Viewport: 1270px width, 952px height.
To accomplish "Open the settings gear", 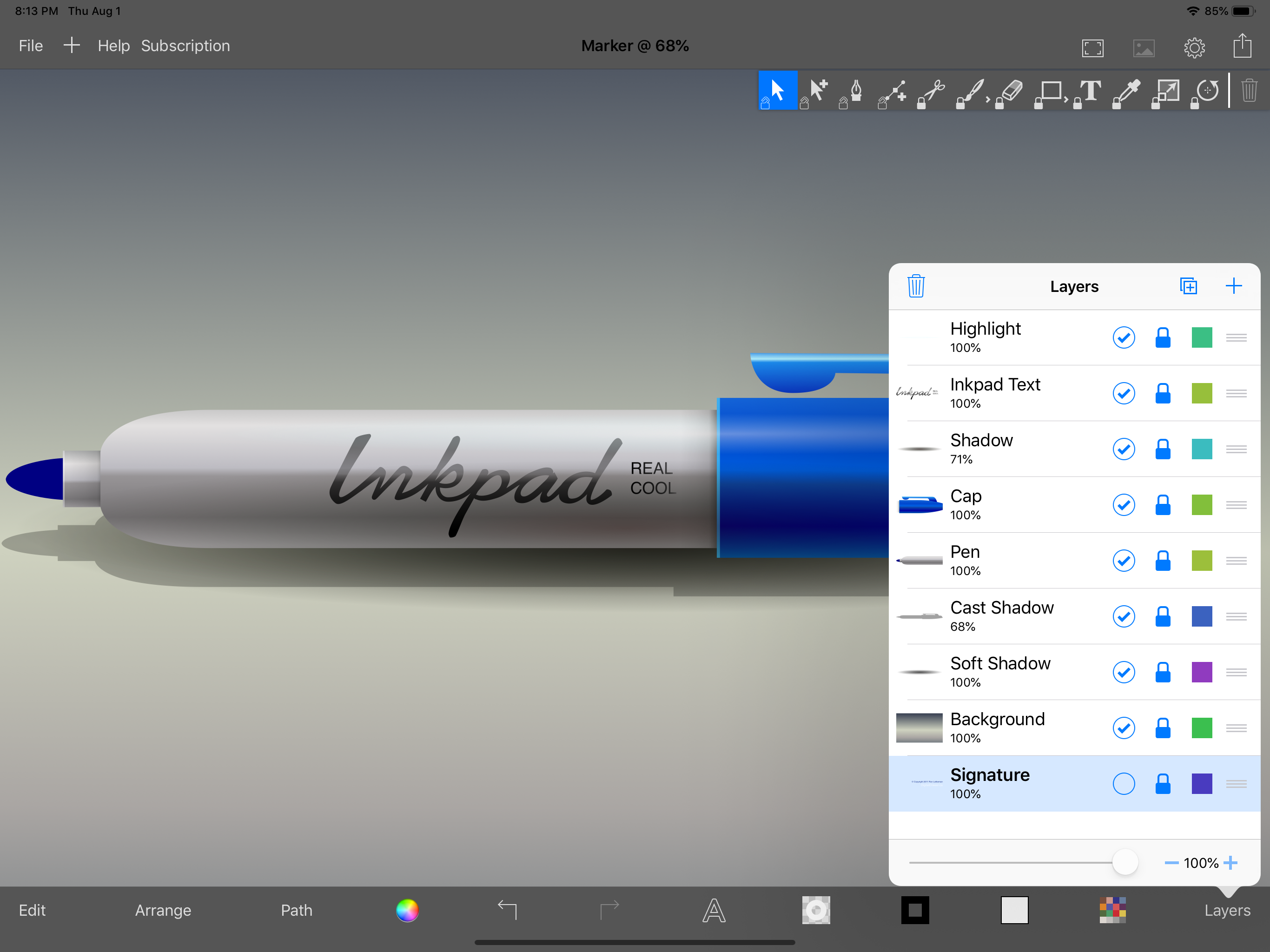I will point(1194,48).
